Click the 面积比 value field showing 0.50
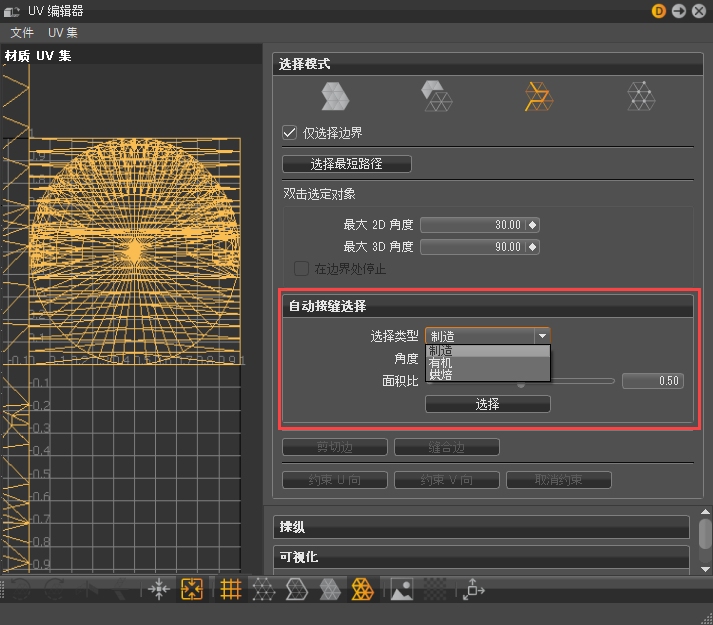Viewport: 713px width, 625px height. click(653, 381)
